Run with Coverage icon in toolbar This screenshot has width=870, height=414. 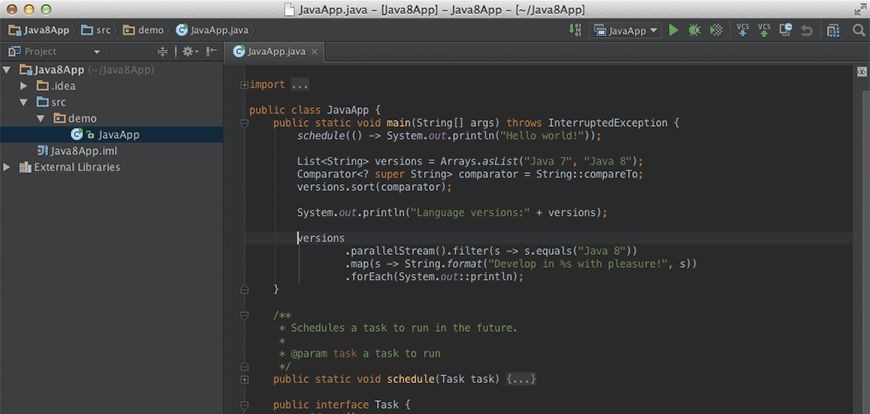point(716,30)
